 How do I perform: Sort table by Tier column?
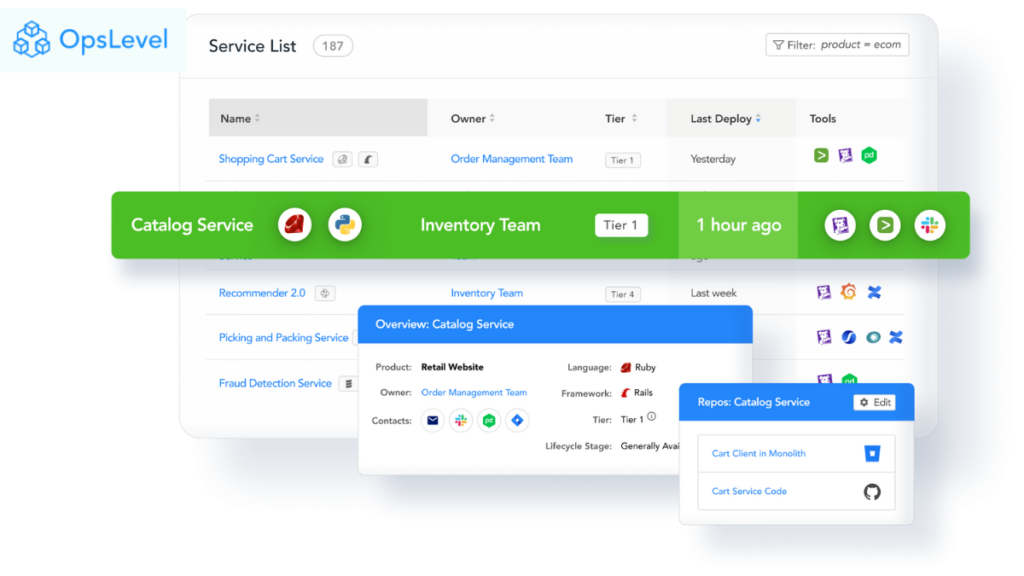pos(620,118)
